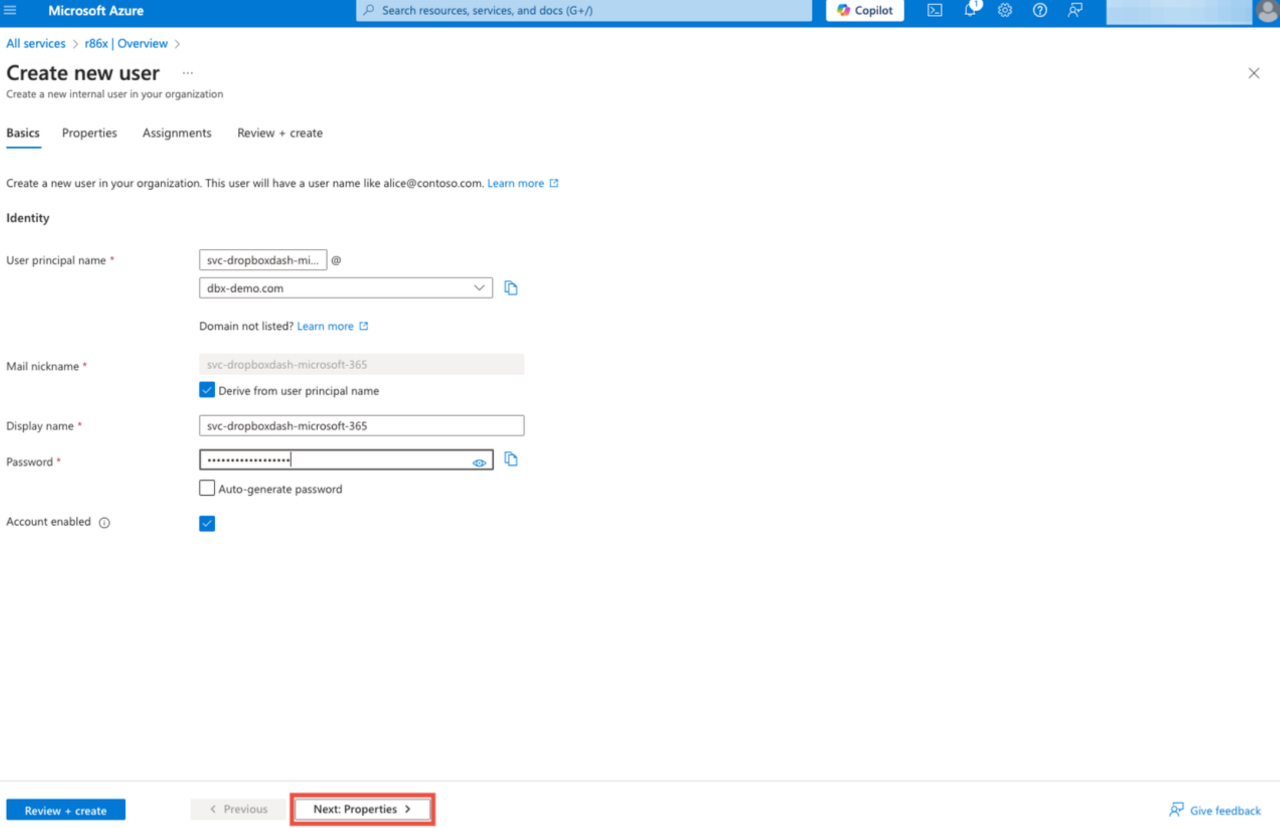Uncheck the Account enabled checkbox

point(207,523)
